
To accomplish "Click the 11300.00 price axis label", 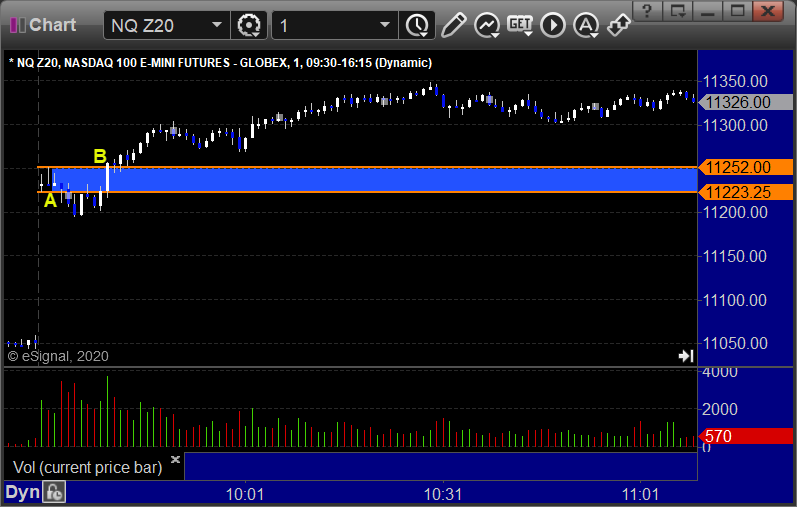I will (735, 125).
